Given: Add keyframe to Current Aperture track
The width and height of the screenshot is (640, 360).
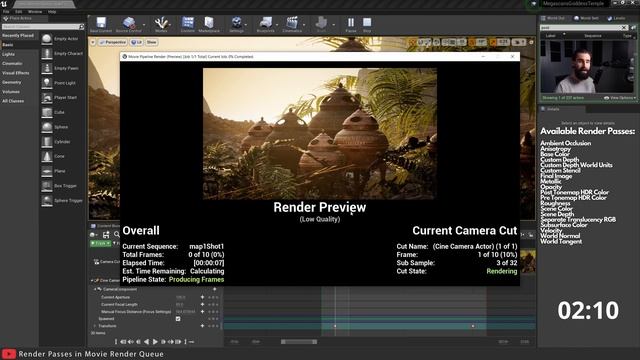Looking at the screenshot, I should click(202, 297).
